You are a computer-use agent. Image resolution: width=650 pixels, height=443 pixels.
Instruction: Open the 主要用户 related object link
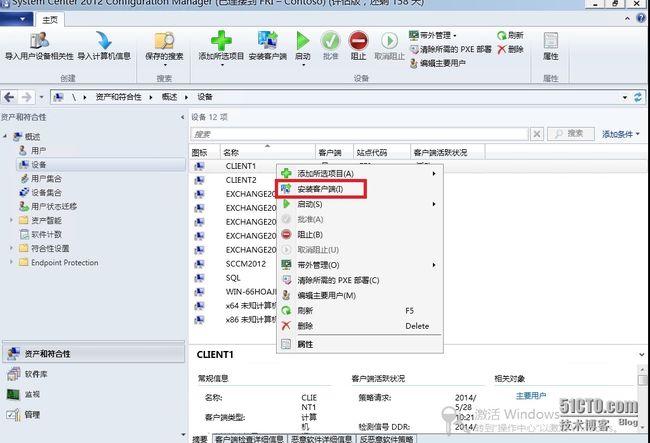[x=531, y=396]
